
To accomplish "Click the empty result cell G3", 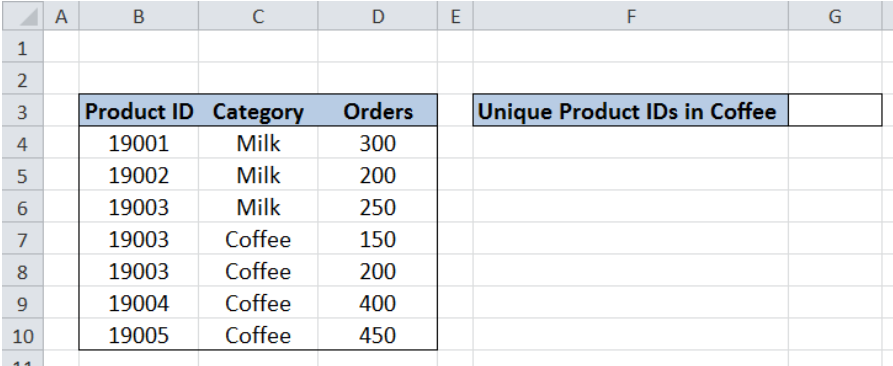I will click(835, 110).
